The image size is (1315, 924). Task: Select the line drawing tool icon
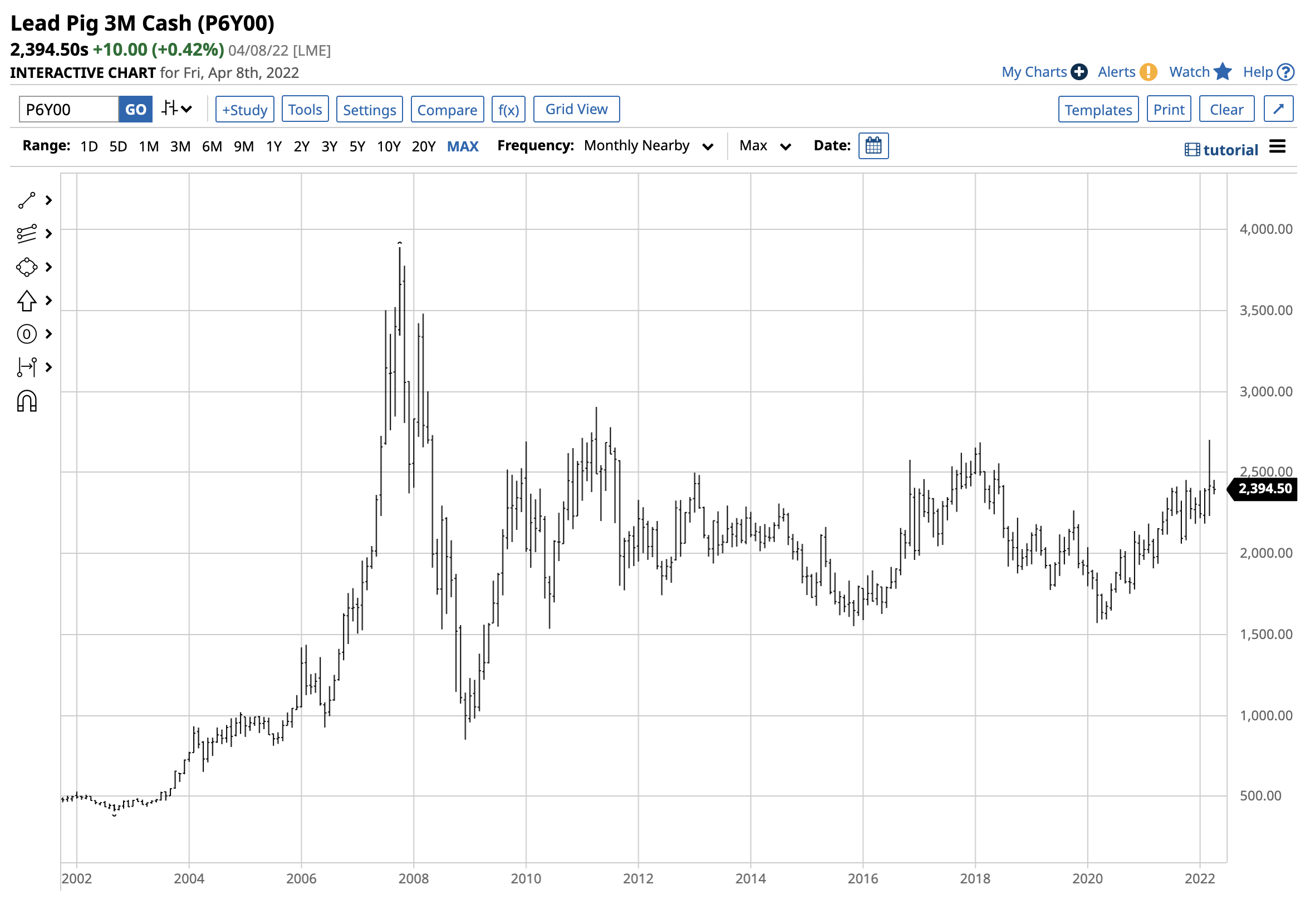pyautogui.click(x=26, y=201)
